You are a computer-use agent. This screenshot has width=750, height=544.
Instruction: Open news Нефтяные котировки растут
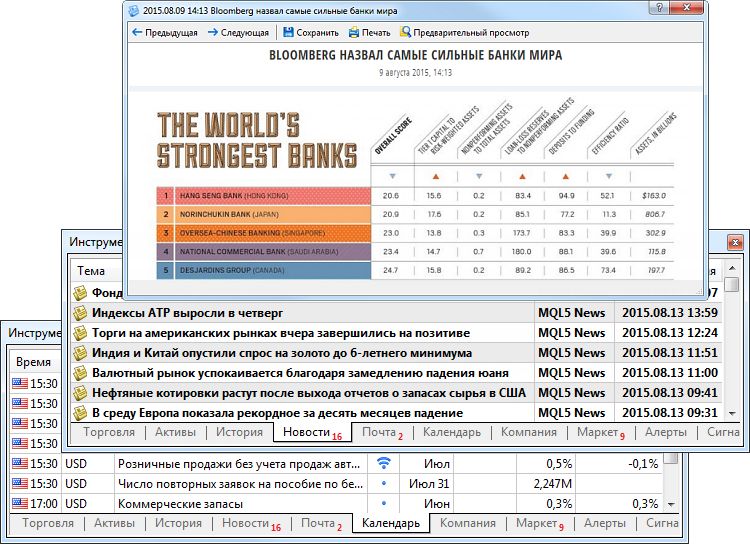[309, 393]
